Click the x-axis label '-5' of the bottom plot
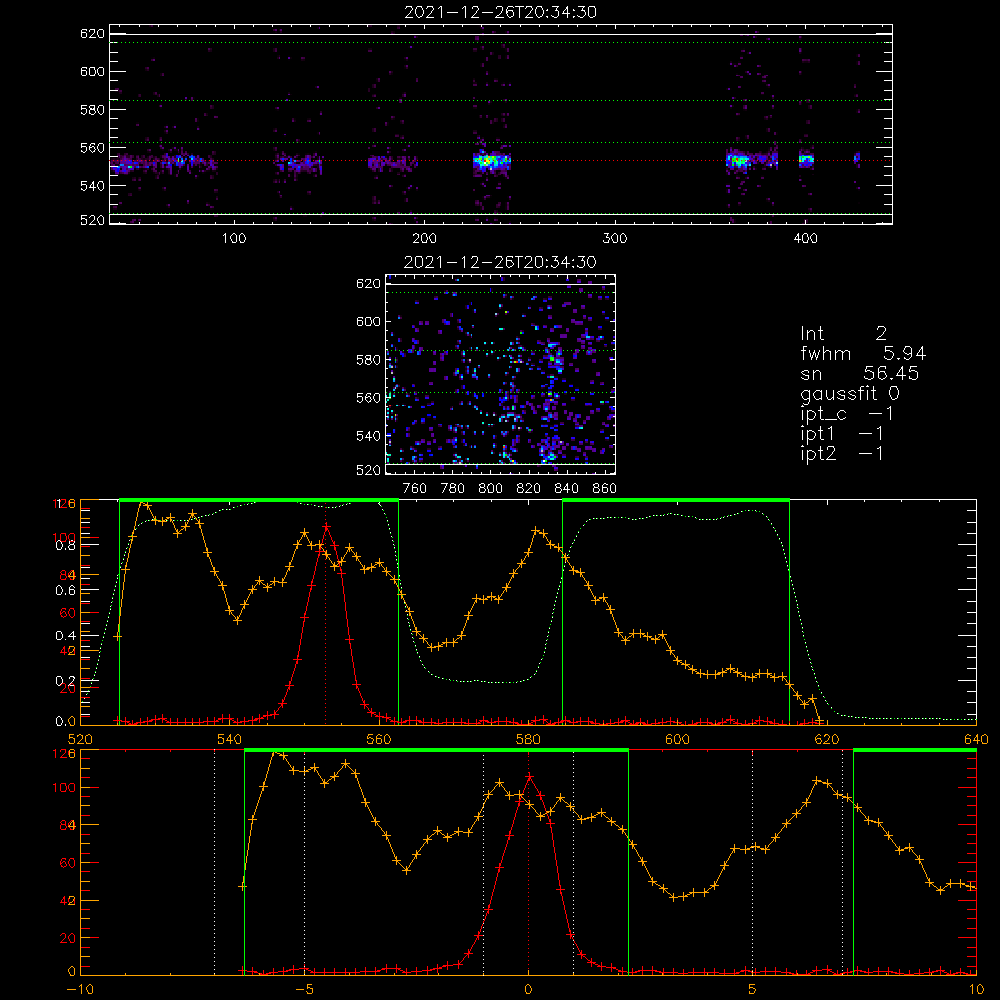The image size is (1000, 1000). tap(305, 990)
